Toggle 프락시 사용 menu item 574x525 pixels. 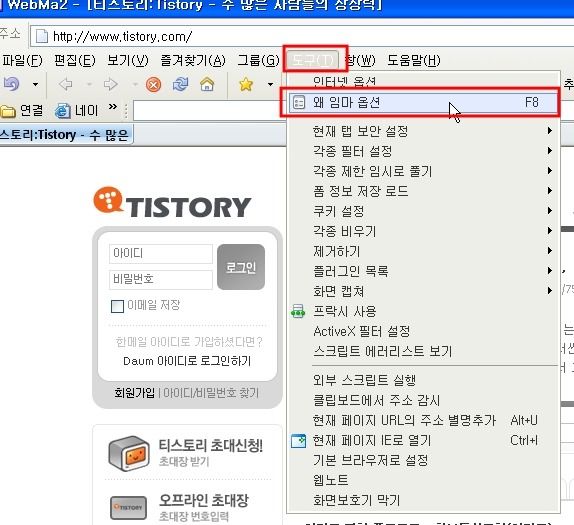pos(423,311)
